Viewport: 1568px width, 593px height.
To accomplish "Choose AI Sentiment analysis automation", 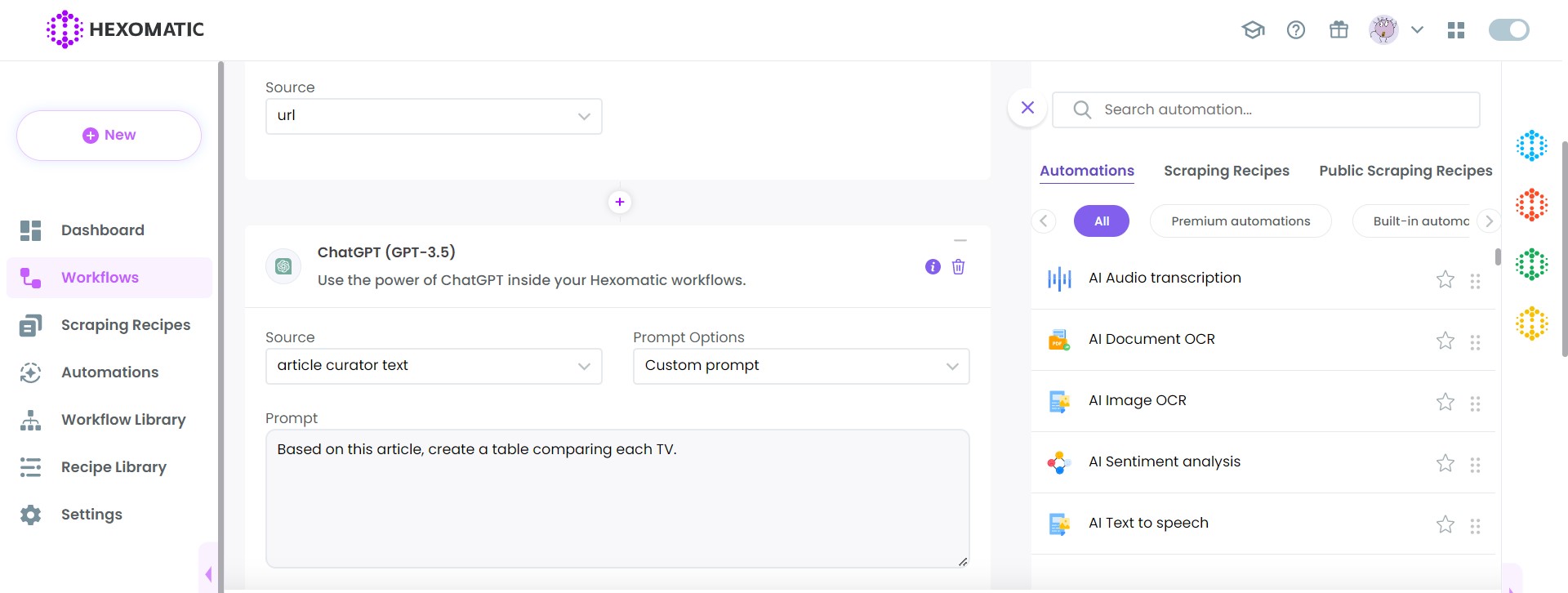I will [x=1263, y=462].
